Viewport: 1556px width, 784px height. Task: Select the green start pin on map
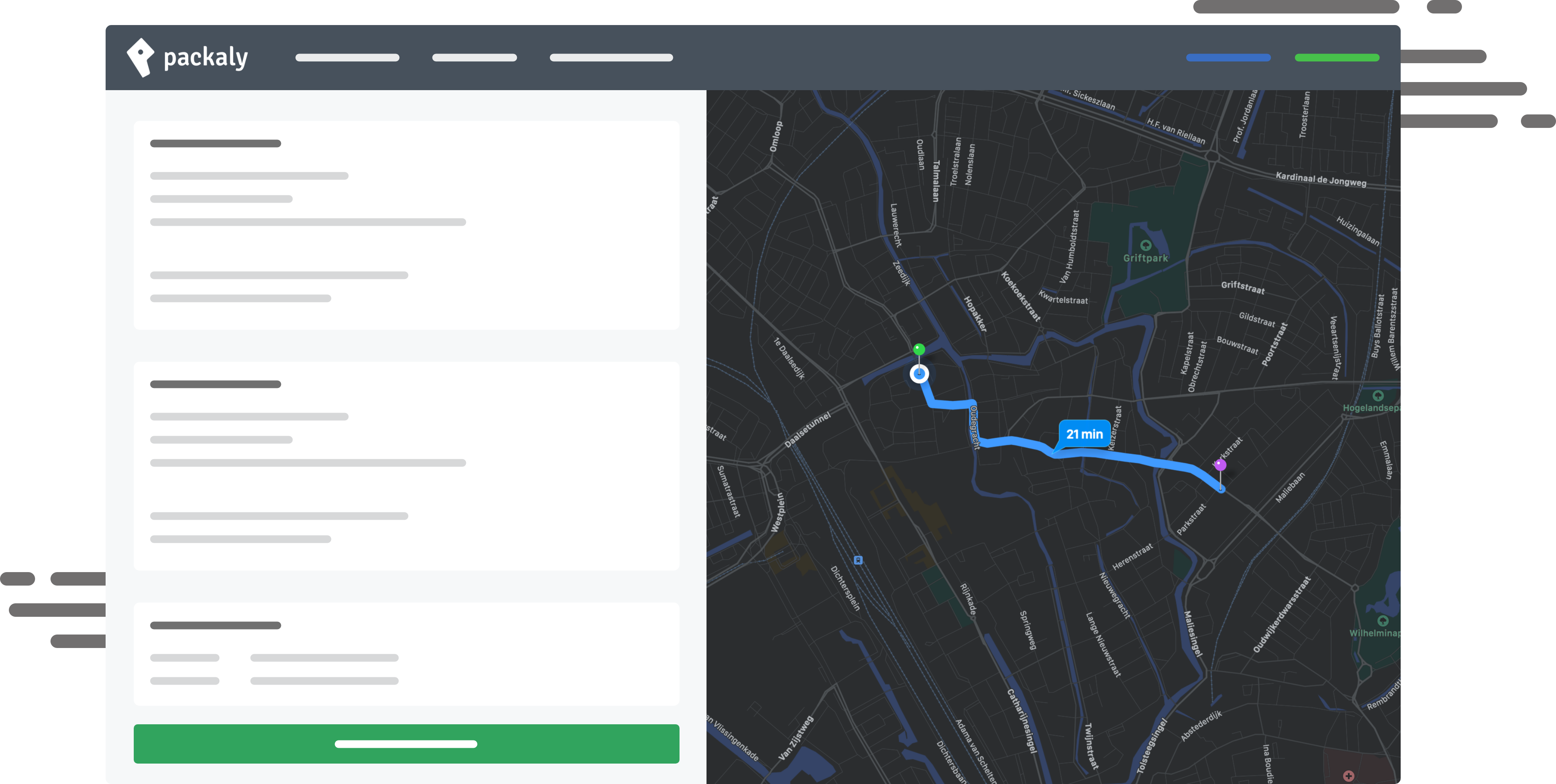point(919,349)
